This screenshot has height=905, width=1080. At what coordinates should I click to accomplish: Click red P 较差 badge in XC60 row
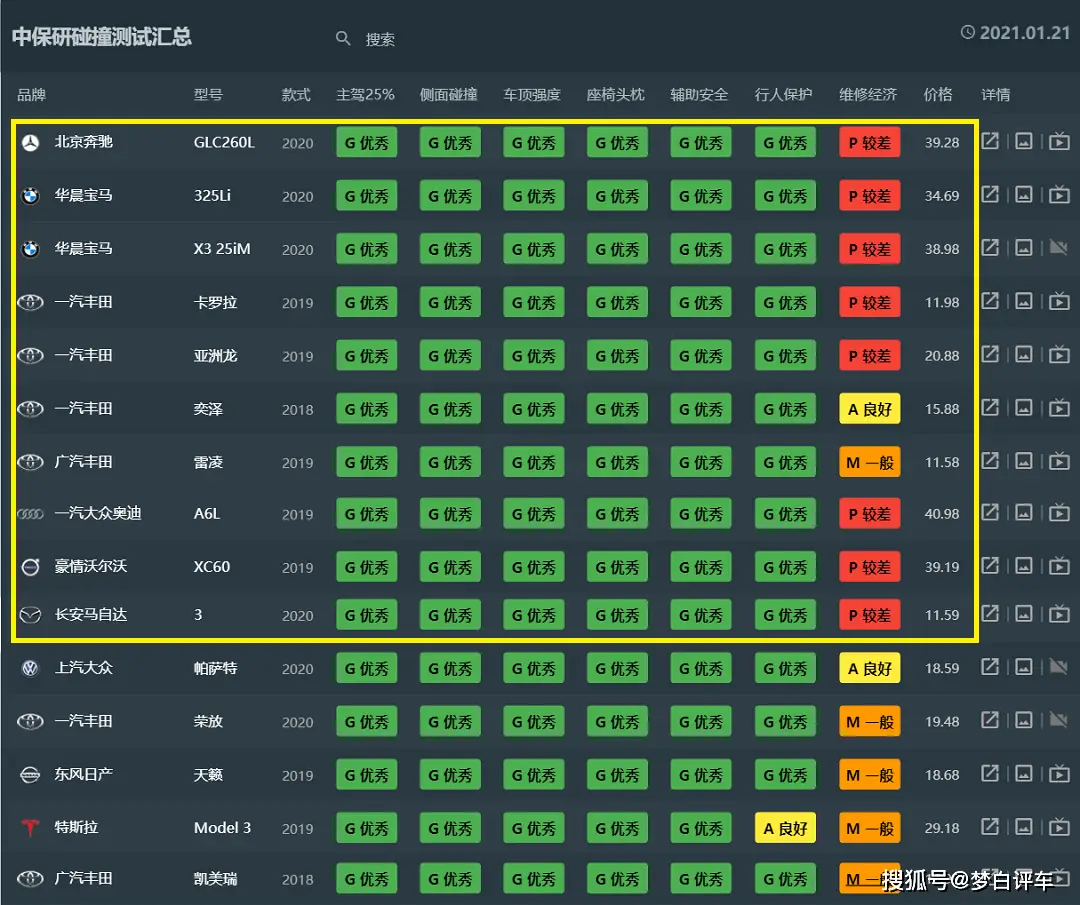click(x=869, y=568)
